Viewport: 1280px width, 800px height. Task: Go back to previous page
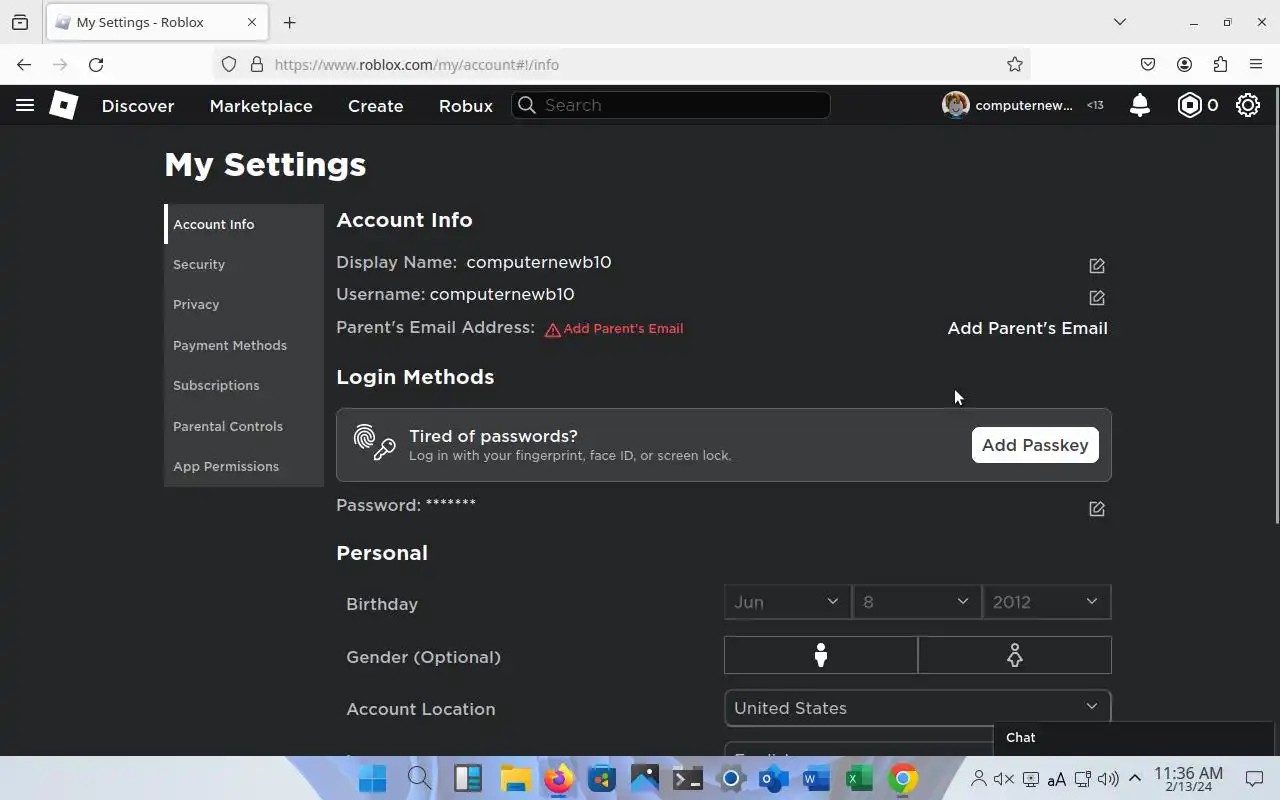pos(24,64)
